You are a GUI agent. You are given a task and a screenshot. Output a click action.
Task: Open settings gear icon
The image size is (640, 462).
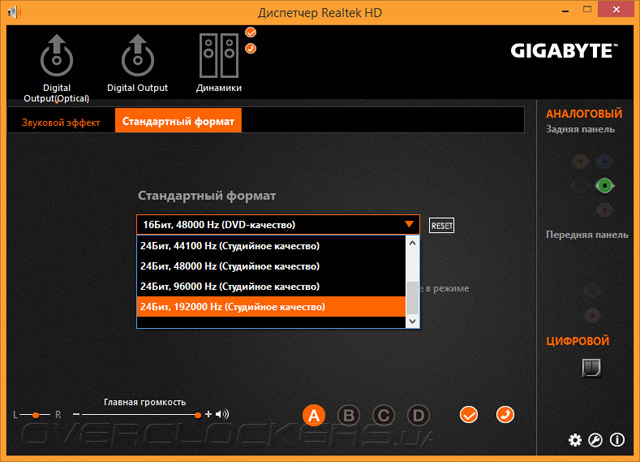(x=575, y=440)
